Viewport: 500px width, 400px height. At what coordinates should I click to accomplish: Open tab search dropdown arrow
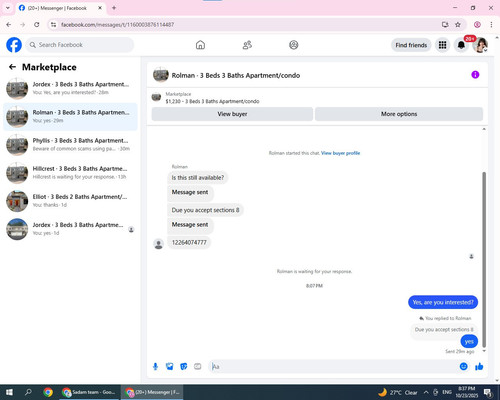[8, 8]
